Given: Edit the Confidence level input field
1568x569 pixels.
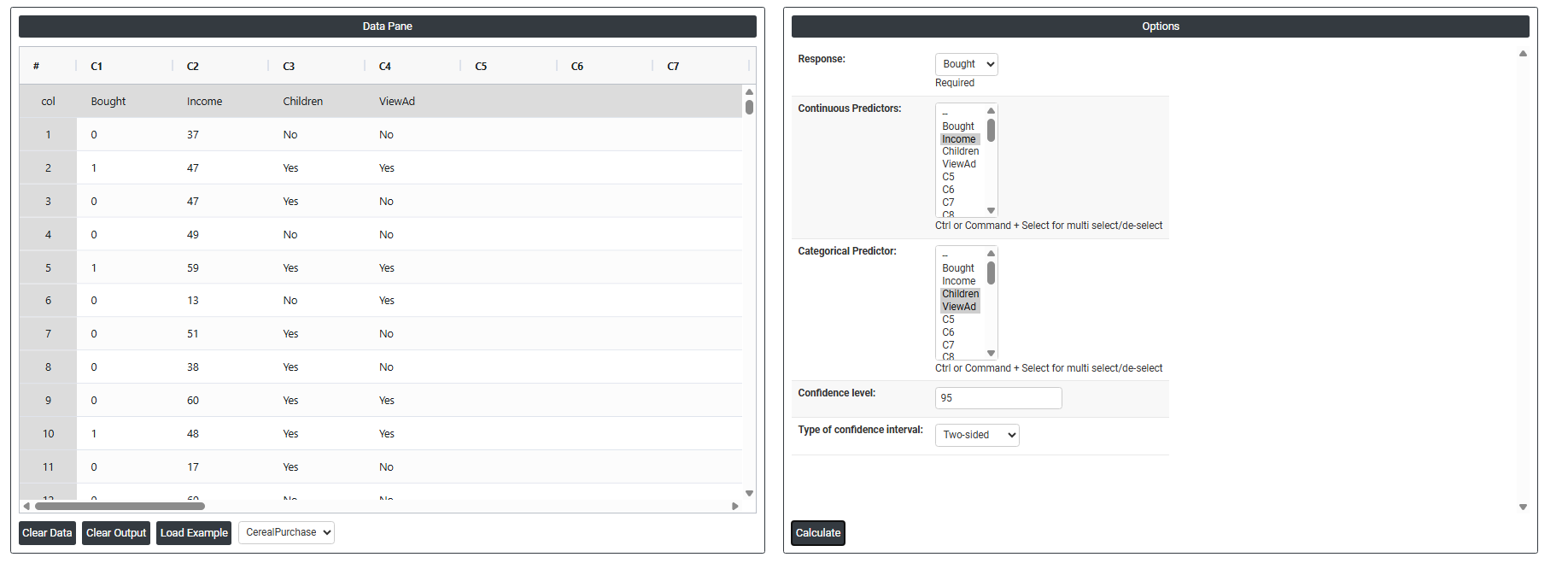Looking at the screenshot, I should (x=998, y=398).
